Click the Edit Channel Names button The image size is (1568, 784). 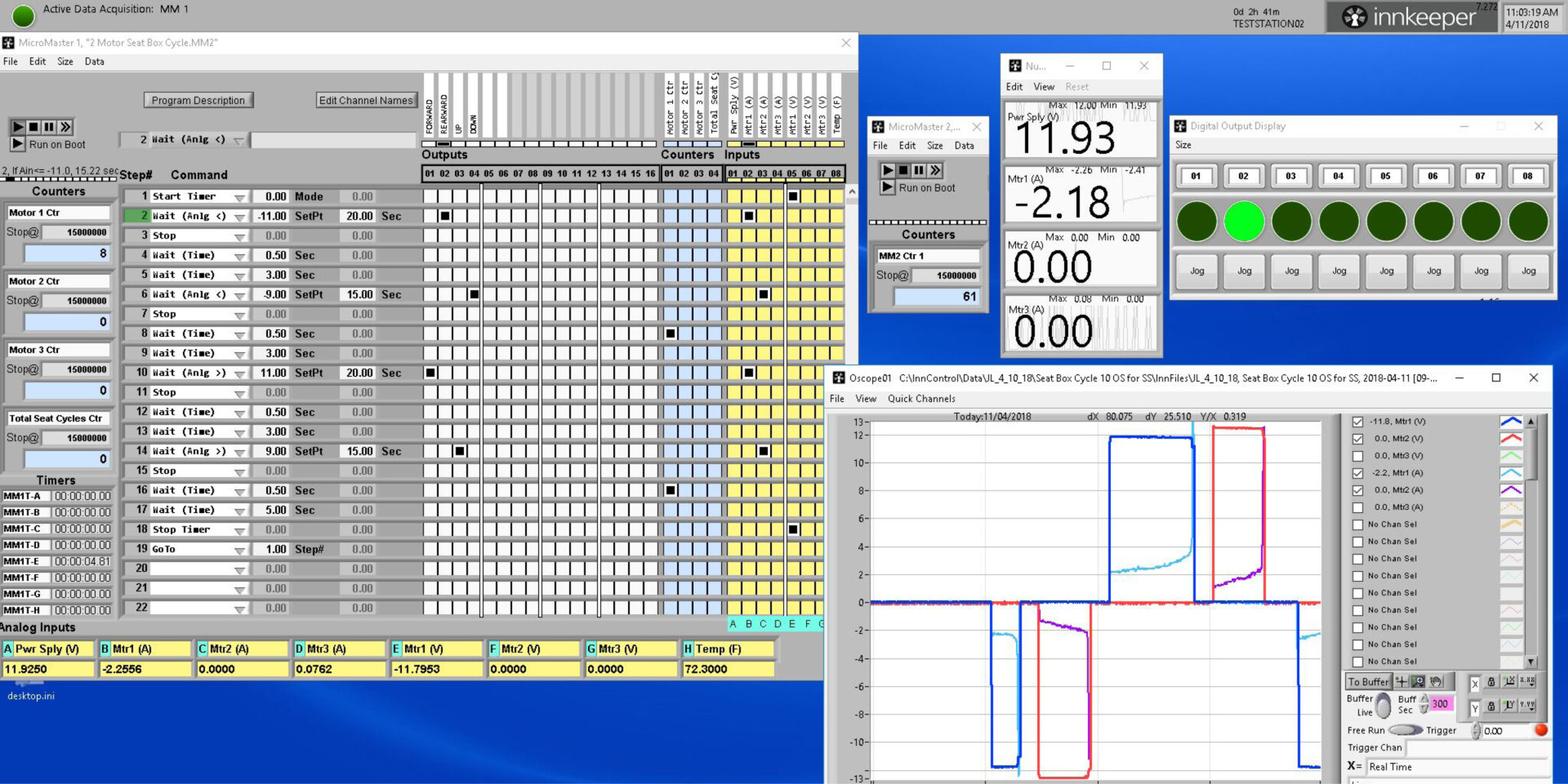coord(367,100)
